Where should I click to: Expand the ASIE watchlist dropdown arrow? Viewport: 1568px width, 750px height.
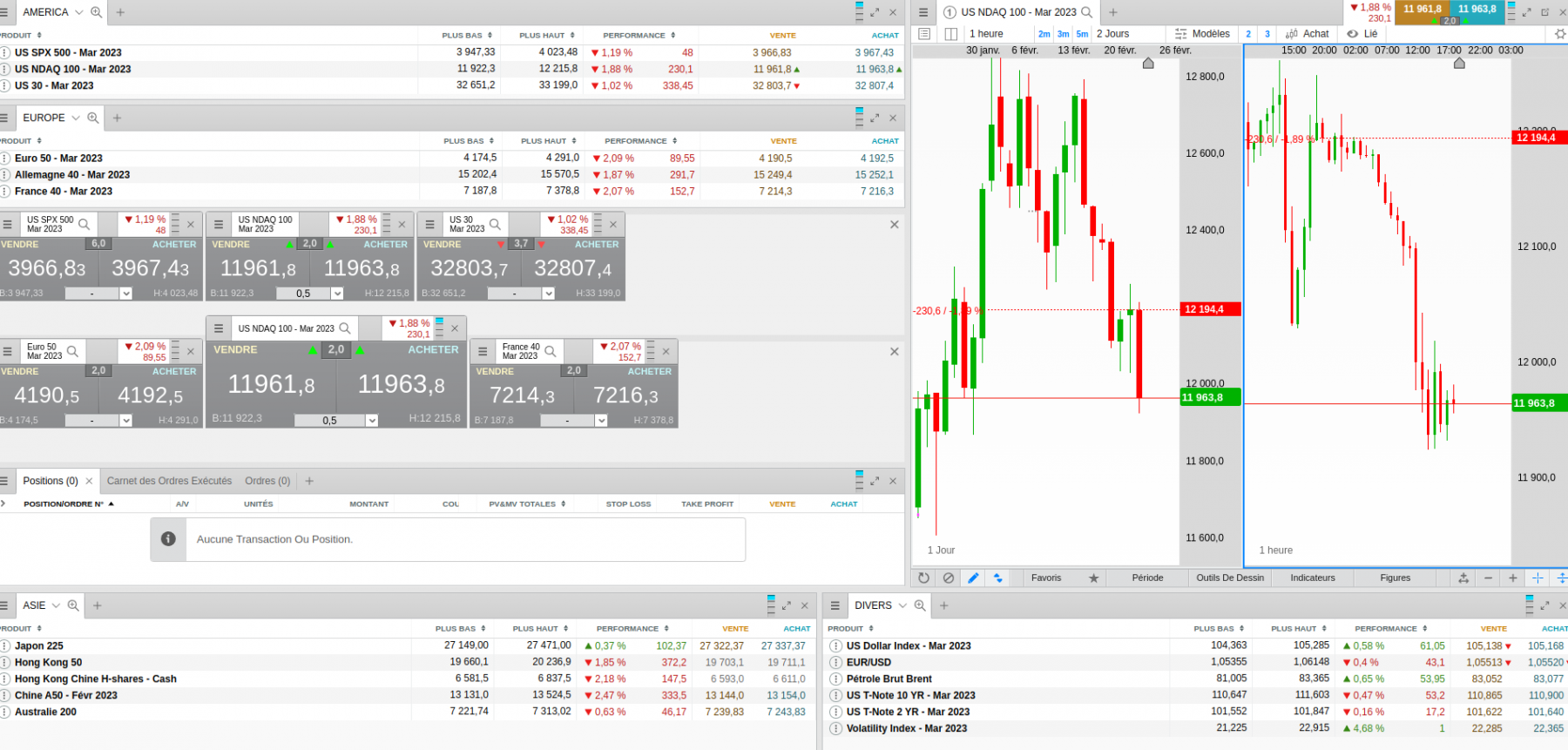pos(56,605)
